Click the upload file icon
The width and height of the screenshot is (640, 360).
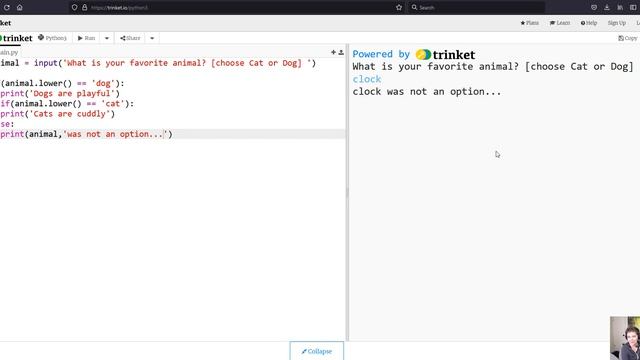pos(341,52)
